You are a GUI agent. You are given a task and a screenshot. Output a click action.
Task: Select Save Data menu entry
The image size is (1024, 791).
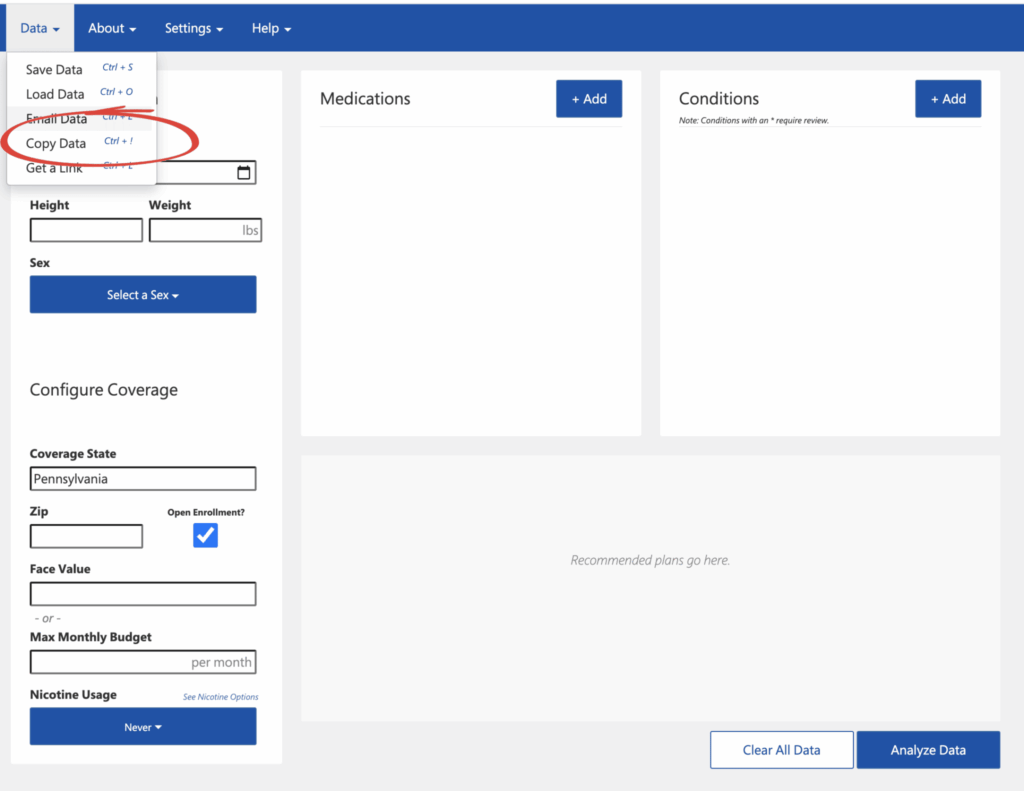click(54, 70)
